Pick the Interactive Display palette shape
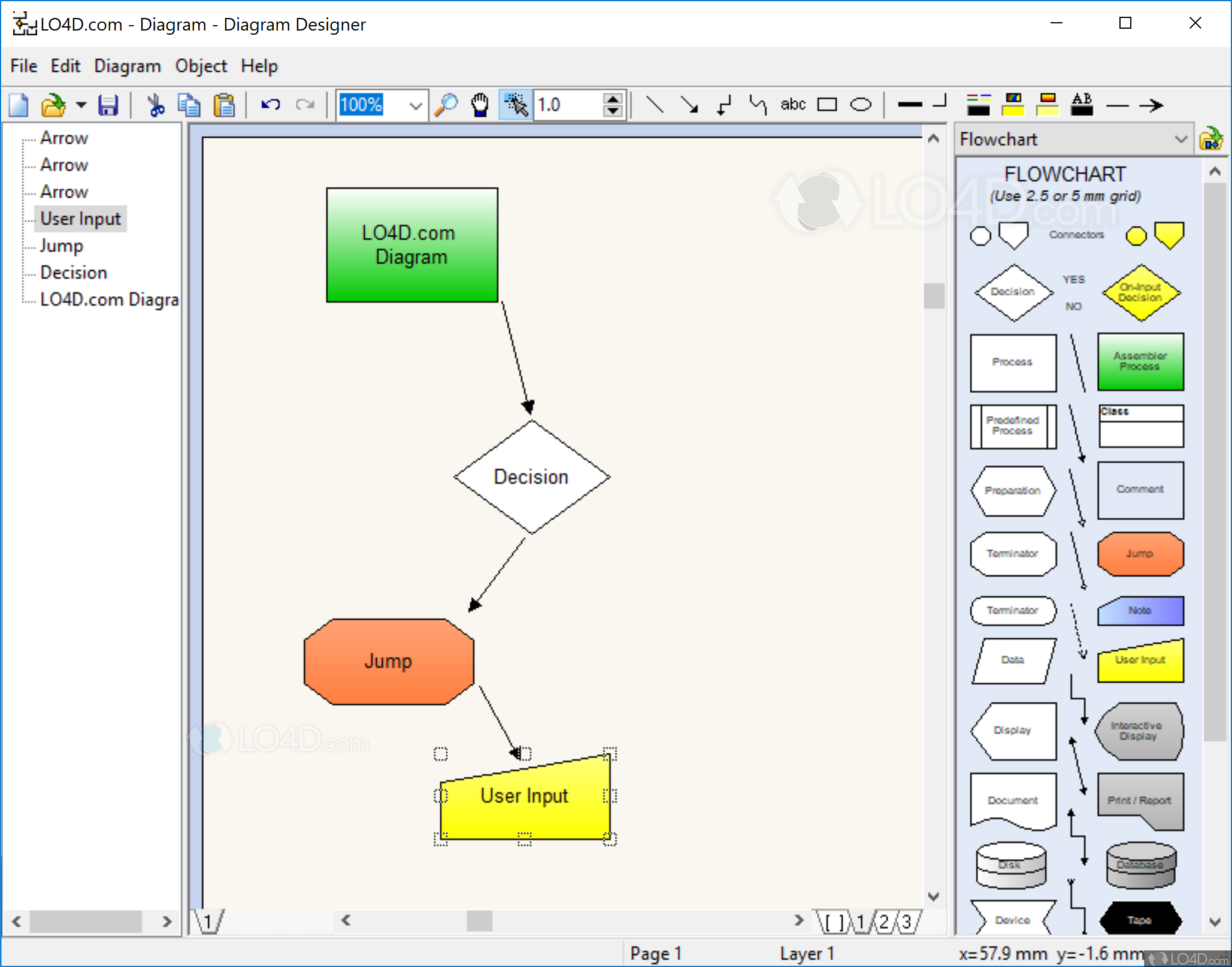1232x967 pixels. 1139,731
